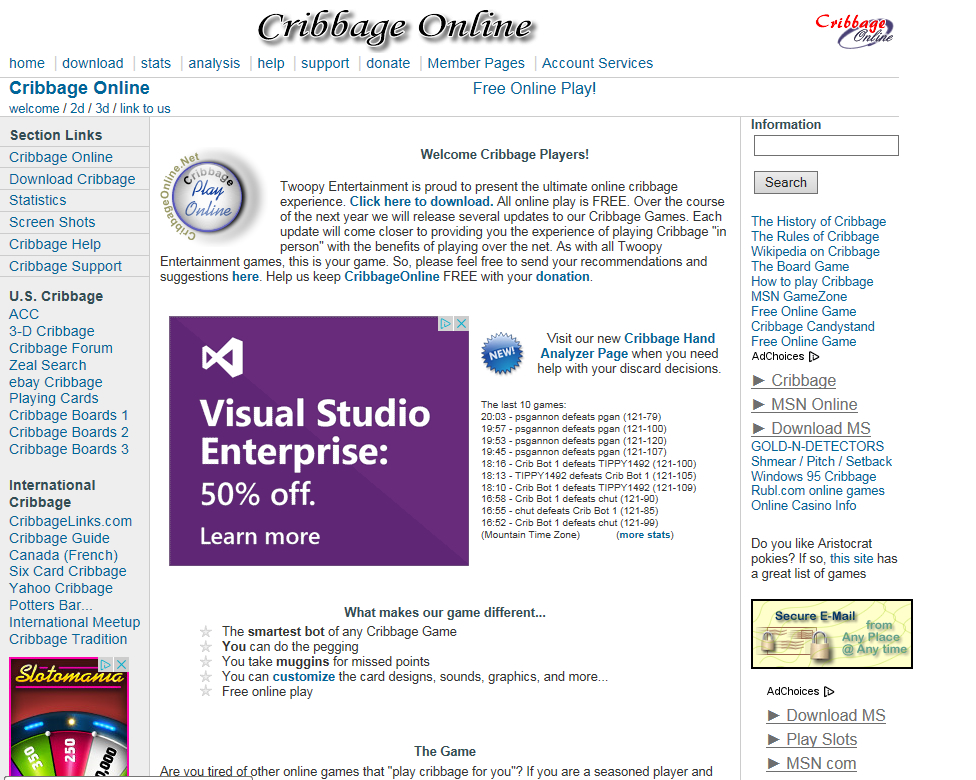Open support in the top navigation
Viewport: 976px width, 780px height.
[325, 63]
